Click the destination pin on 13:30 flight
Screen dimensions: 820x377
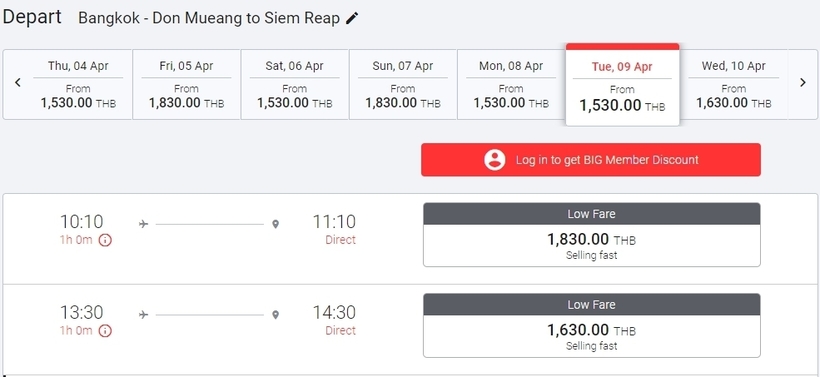pos(276,315)
